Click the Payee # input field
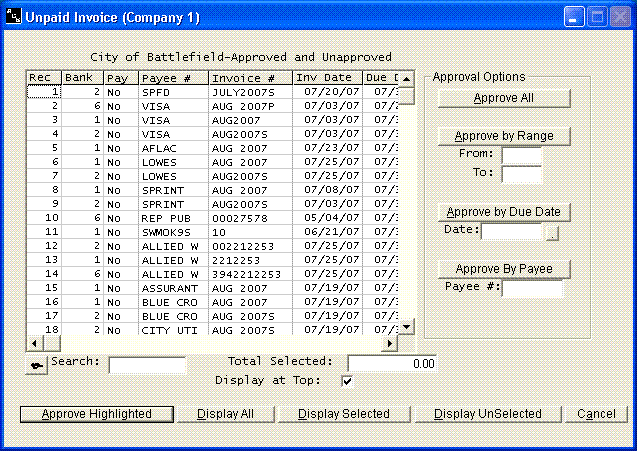 coord(532,289)
